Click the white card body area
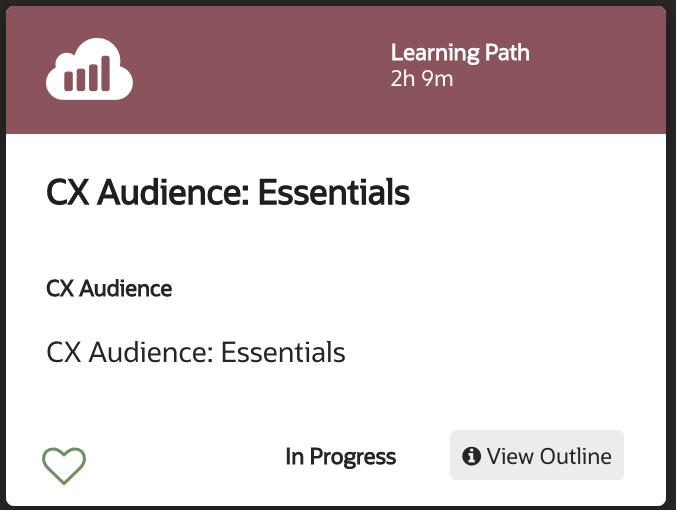This screenshot has height=510, width=676. click(336, 319)
